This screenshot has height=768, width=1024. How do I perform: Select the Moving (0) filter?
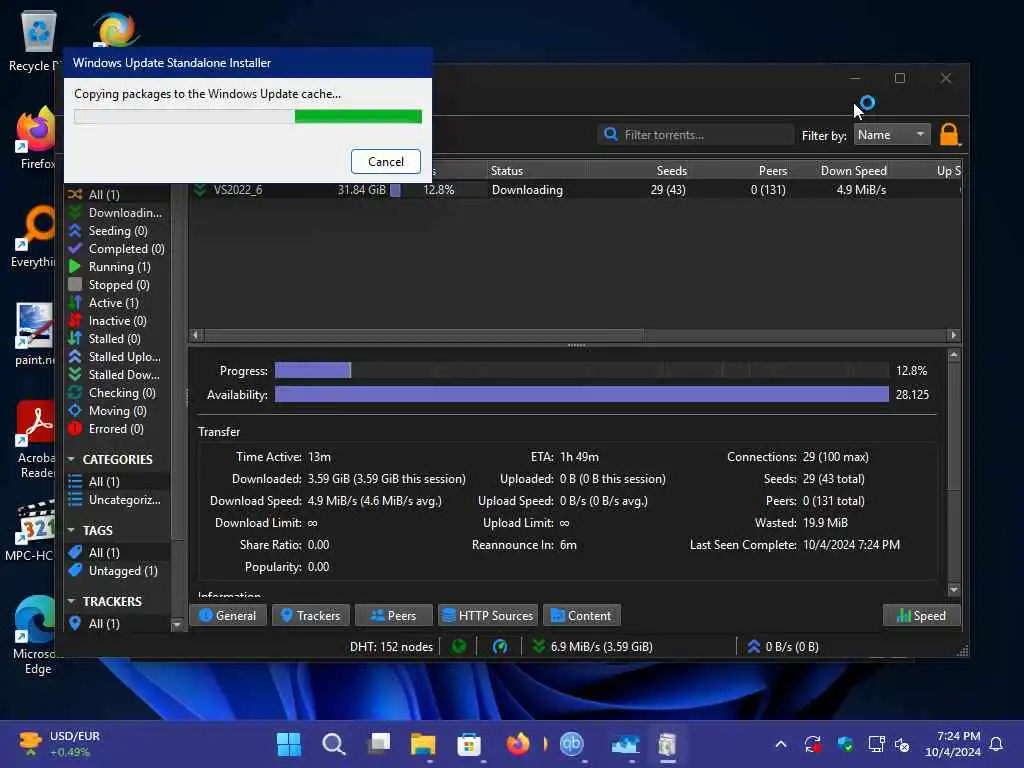(x=117, y=410)
